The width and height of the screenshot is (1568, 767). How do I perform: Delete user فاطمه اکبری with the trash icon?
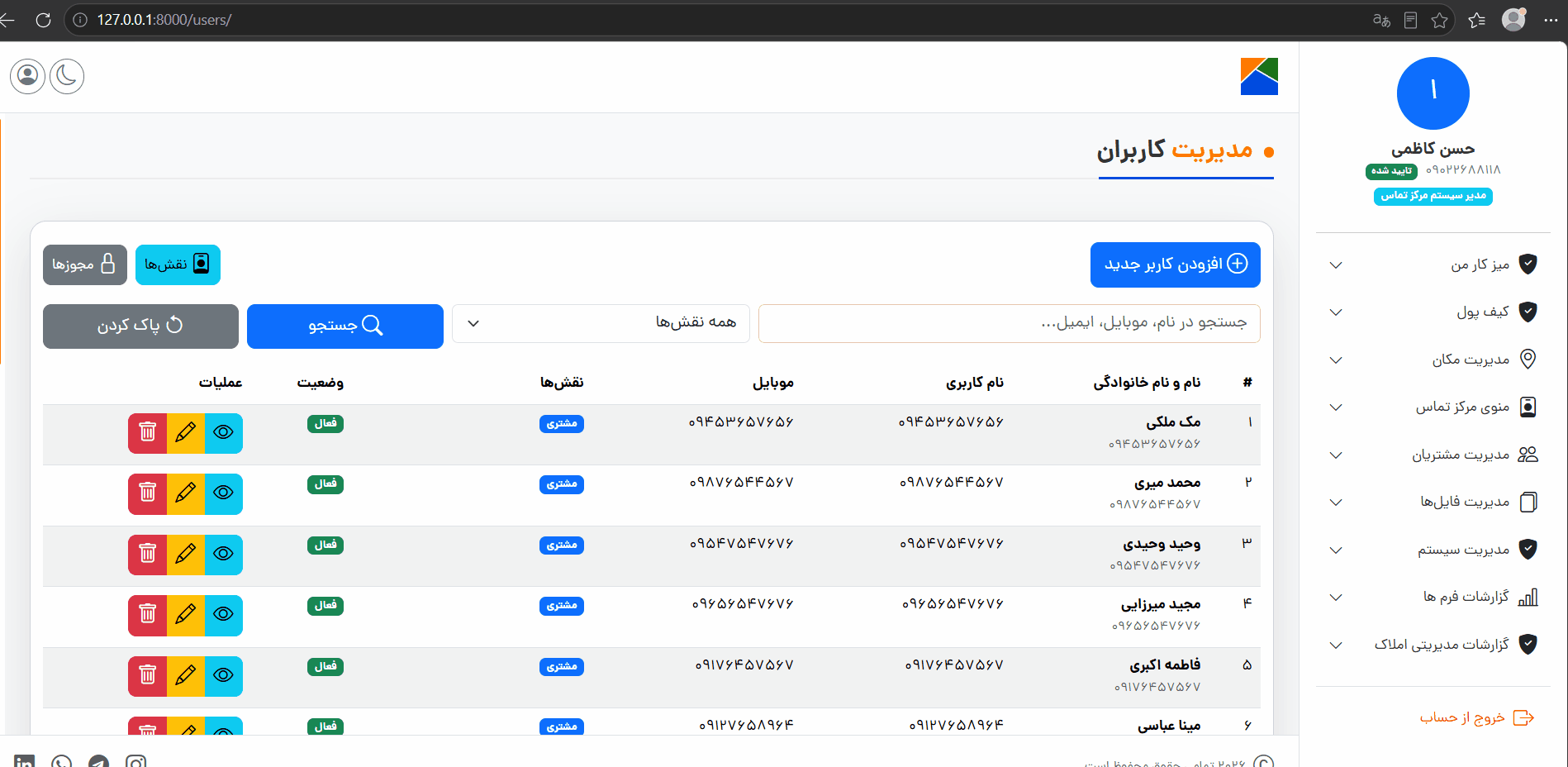(x=147, y=676)
